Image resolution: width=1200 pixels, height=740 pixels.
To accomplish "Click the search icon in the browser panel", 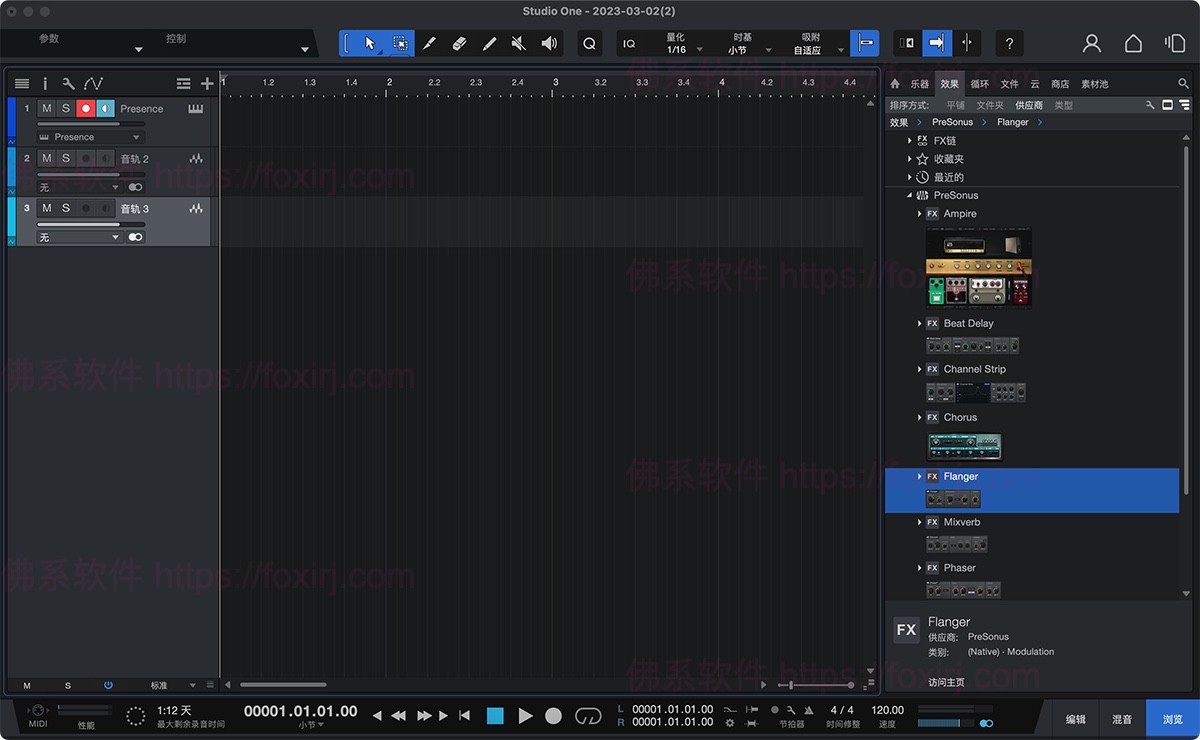I will pos(1183,83).
